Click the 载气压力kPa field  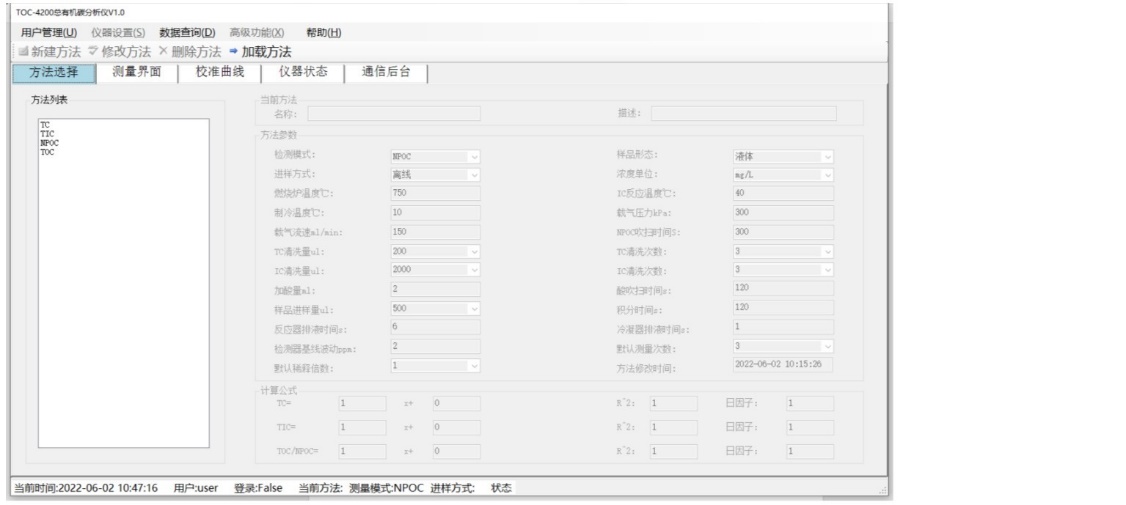783,213
